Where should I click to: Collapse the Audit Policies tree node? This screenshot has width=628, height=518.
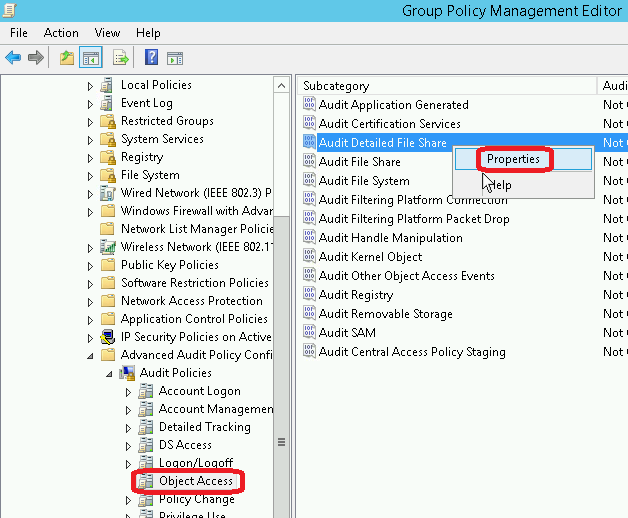coord(109,373)
